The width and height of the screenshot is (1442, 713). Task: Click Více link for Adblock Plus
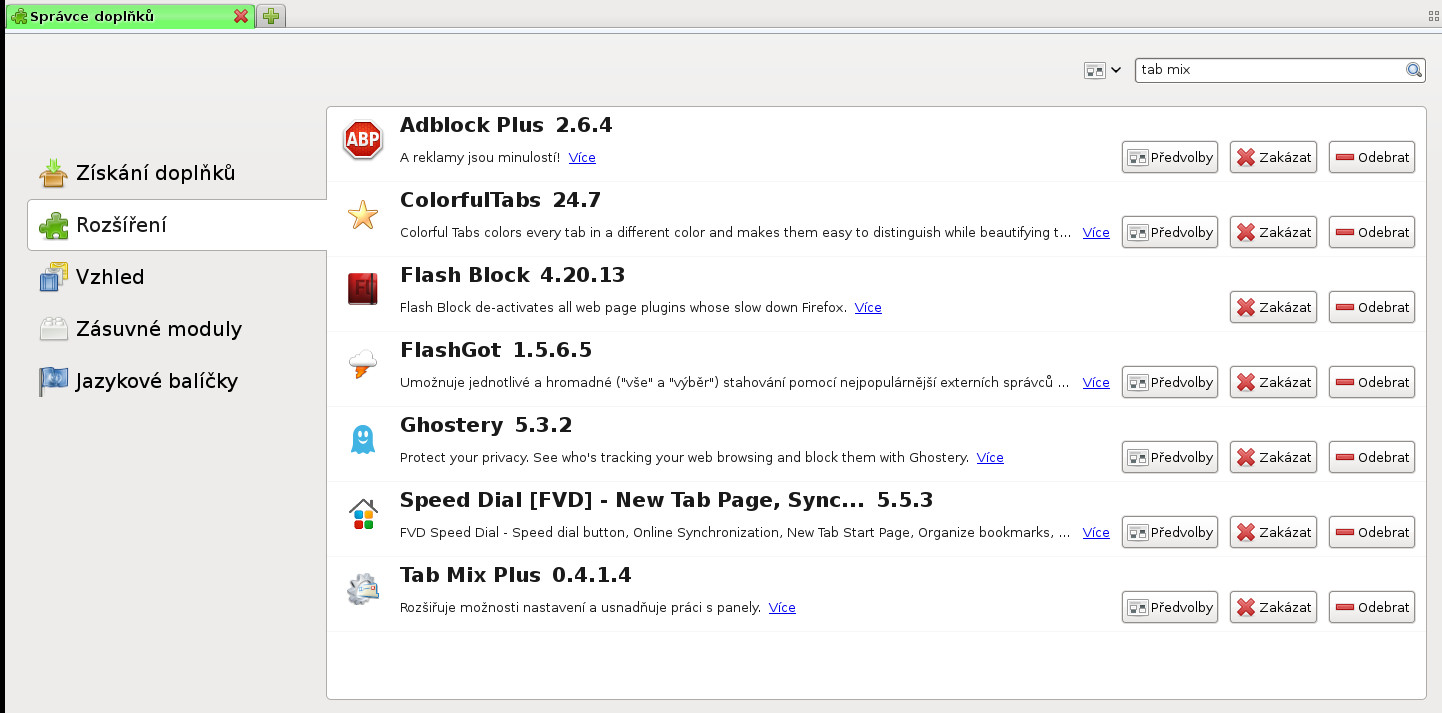click(x=582, y=157)
